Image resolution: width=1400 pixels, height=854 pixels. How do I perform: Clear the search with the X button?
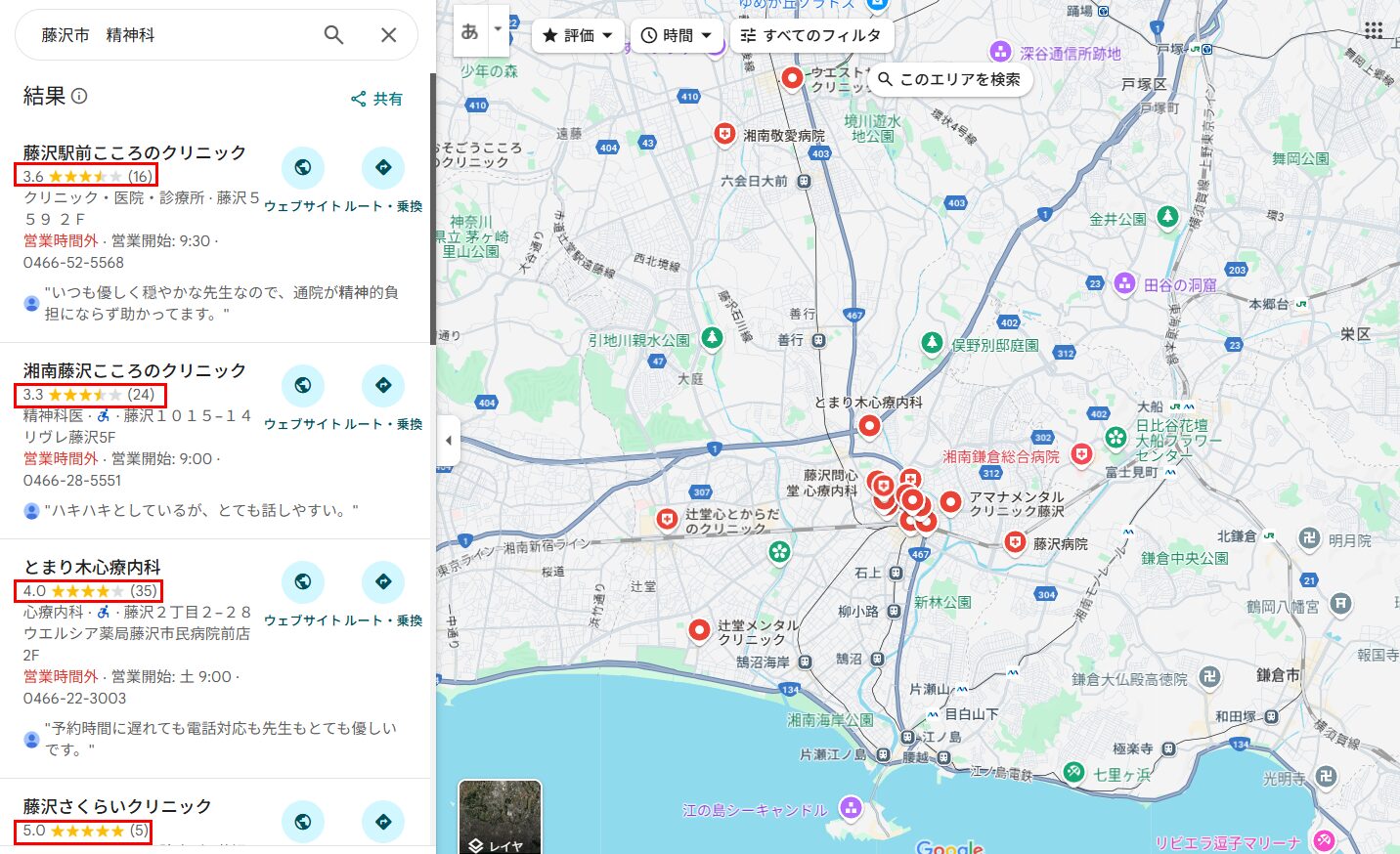click(388, 35)
